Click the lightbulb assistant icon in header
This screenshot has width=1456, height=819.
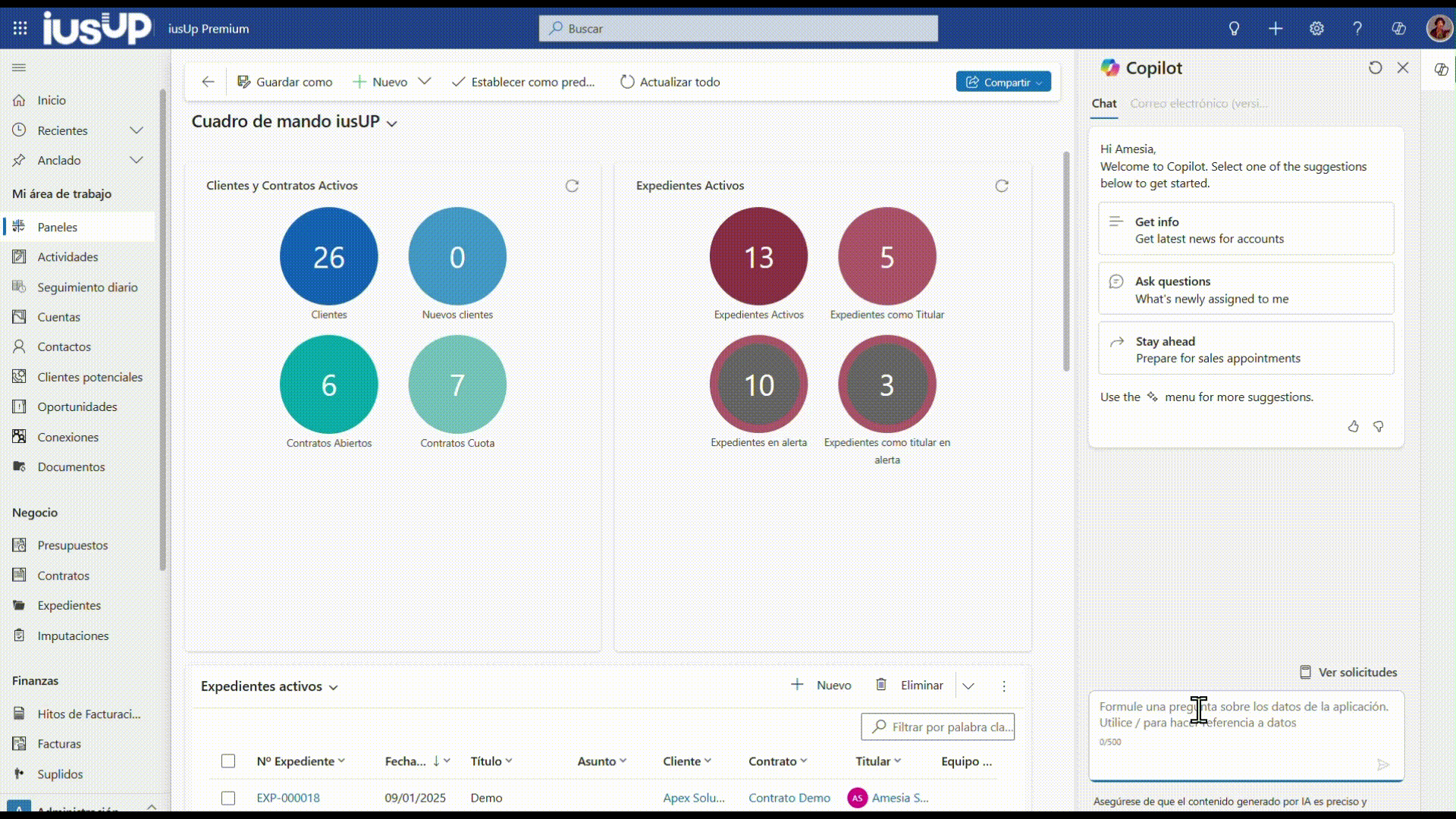click(1234, 28)
